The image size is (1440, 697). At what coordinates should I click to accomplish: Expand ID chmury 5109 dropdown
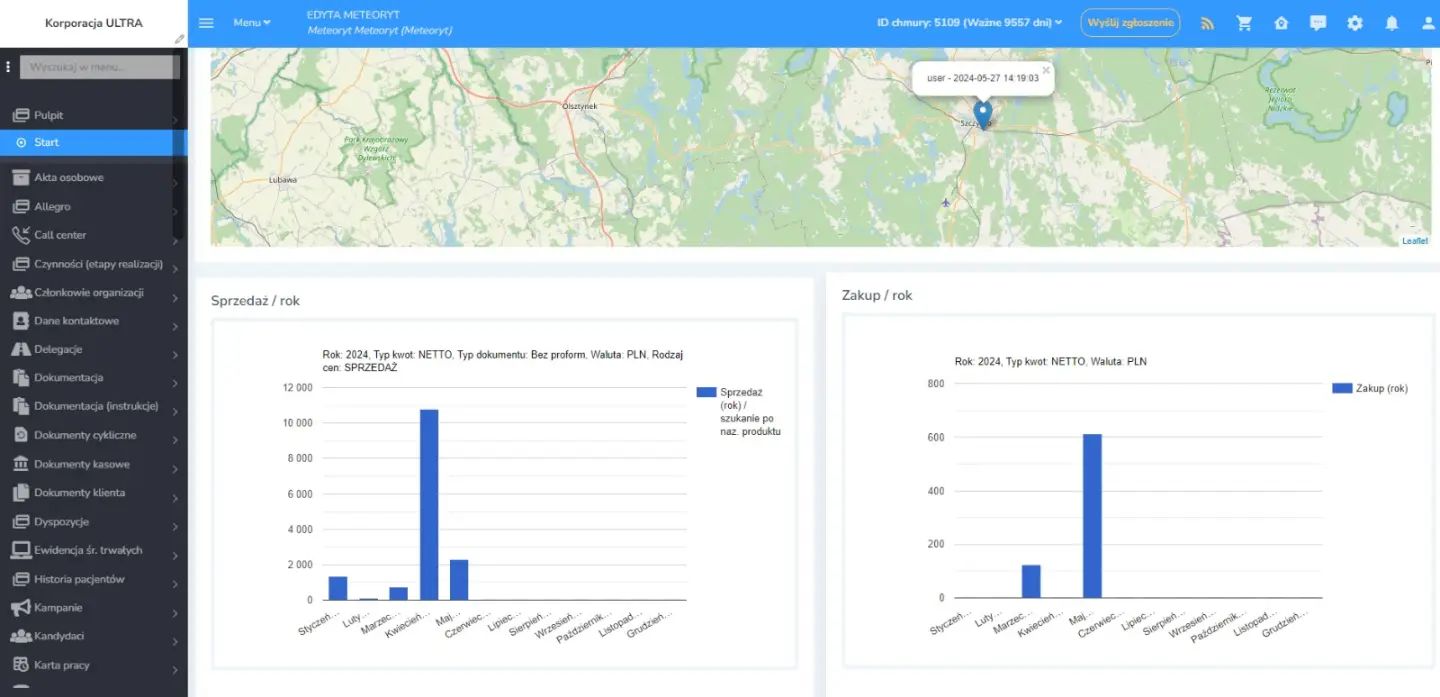(x=969, y=22)
